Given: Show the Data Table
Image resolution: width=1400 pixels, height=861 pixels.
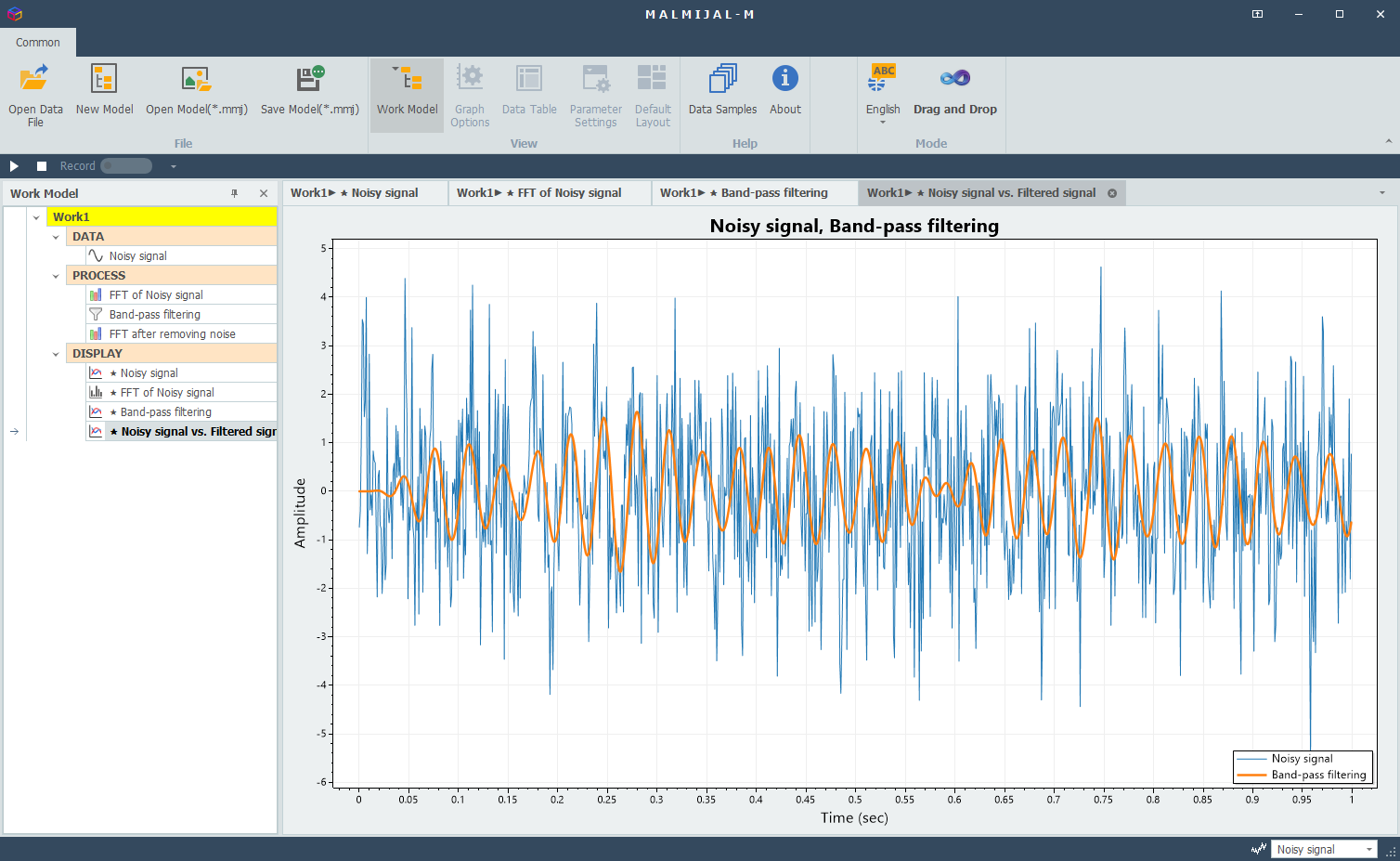Looking at the screenshot, I should 529,90.
